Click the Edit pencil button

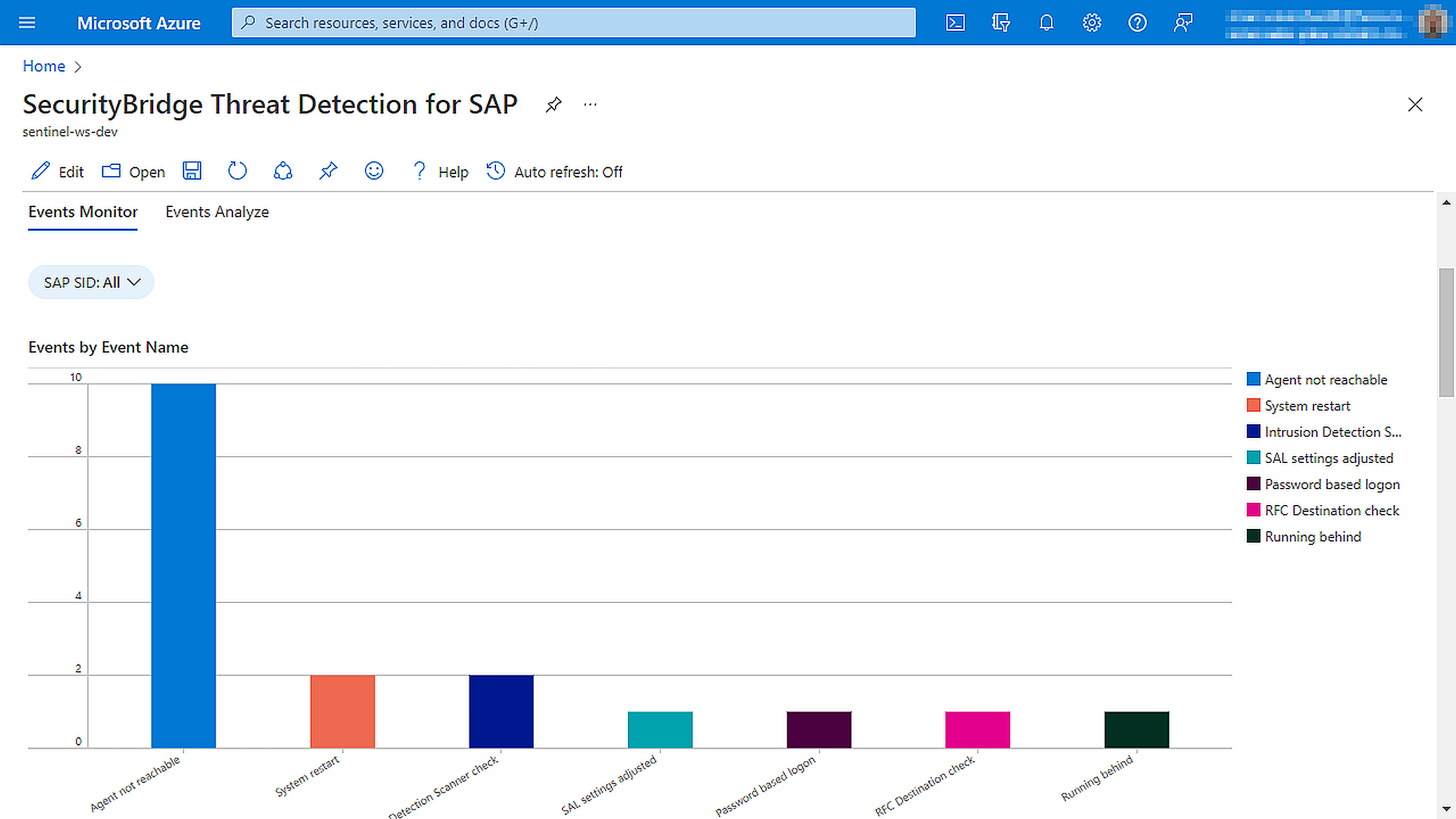[57, 172]
